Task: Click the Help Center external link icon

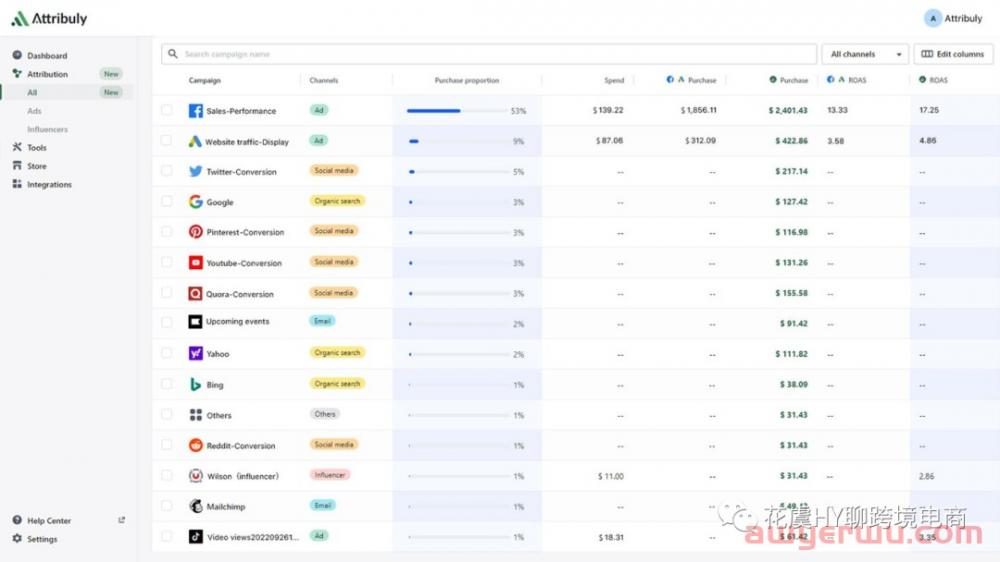Action: coord(121,520)
